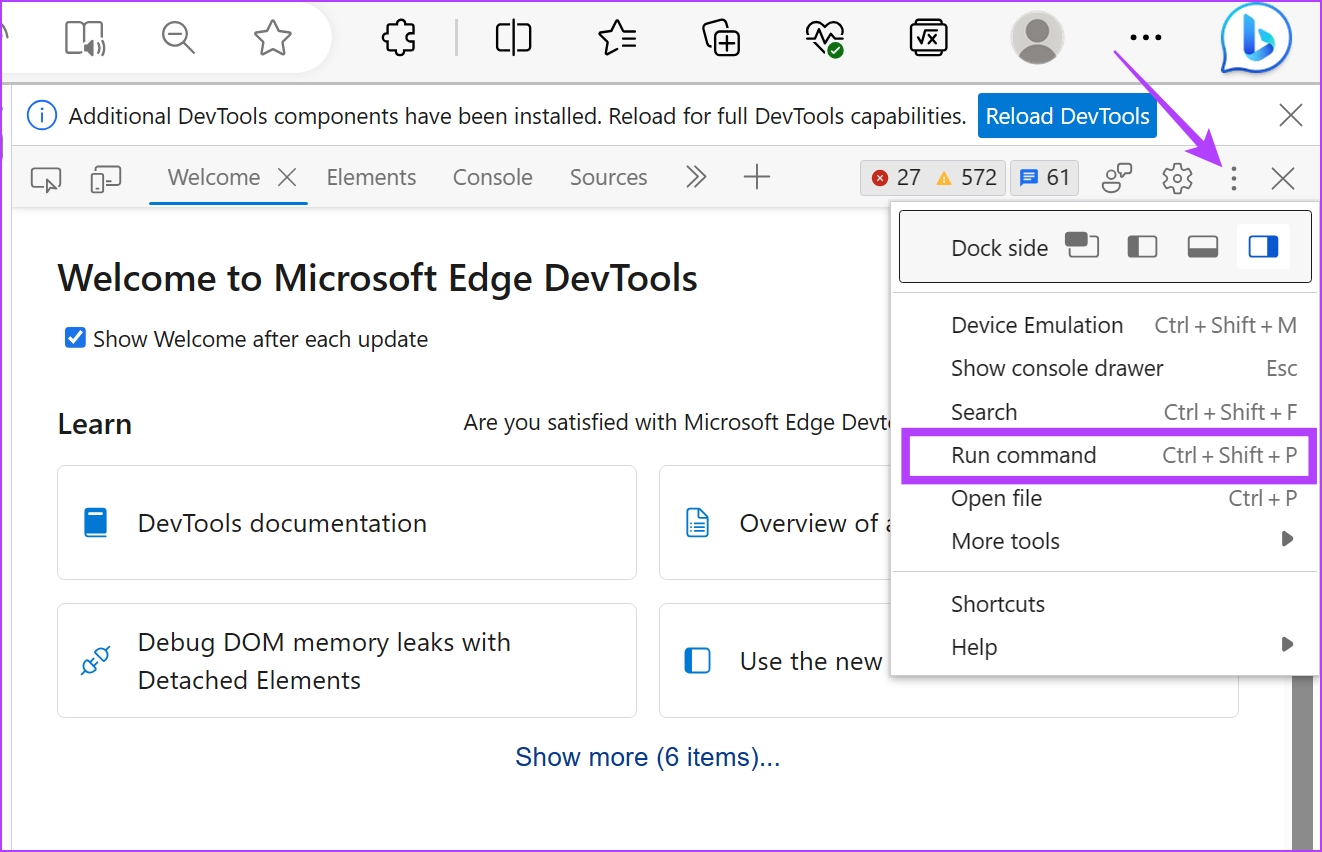Open Debug DOM memory leaks card
Viewport: 1322px width, 852px height.
click(347, 660)
